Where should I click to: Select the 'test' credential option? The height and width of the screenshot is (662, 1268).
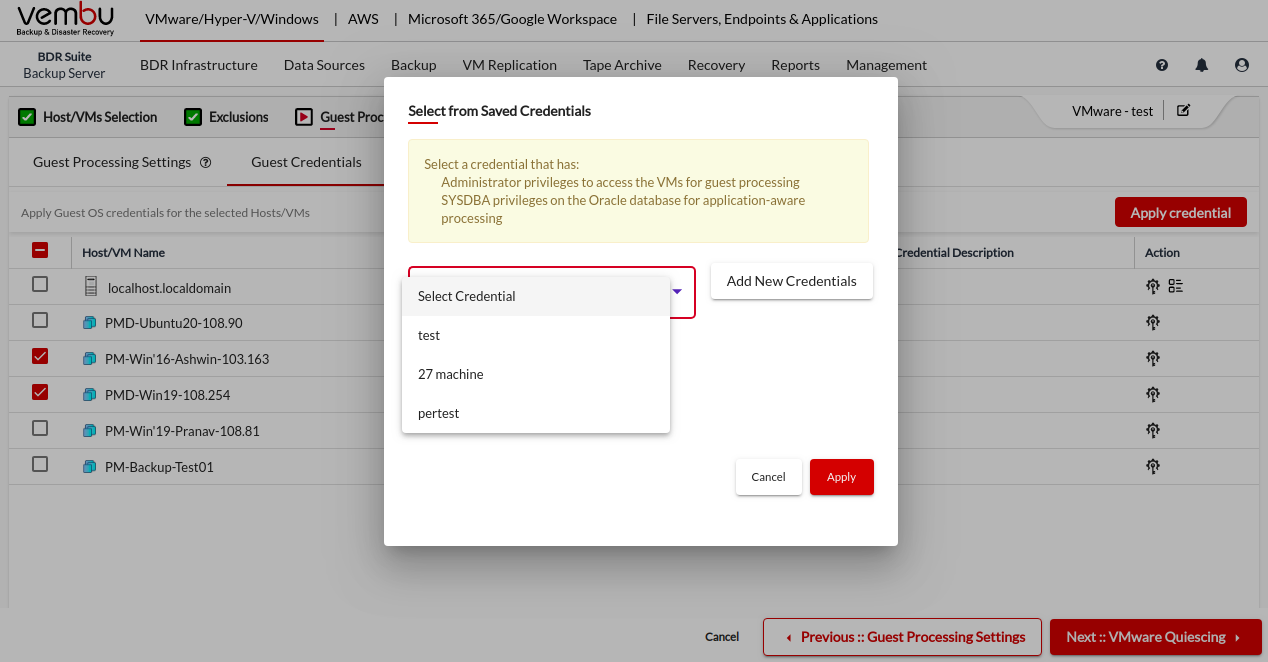(x=429, y=335)
